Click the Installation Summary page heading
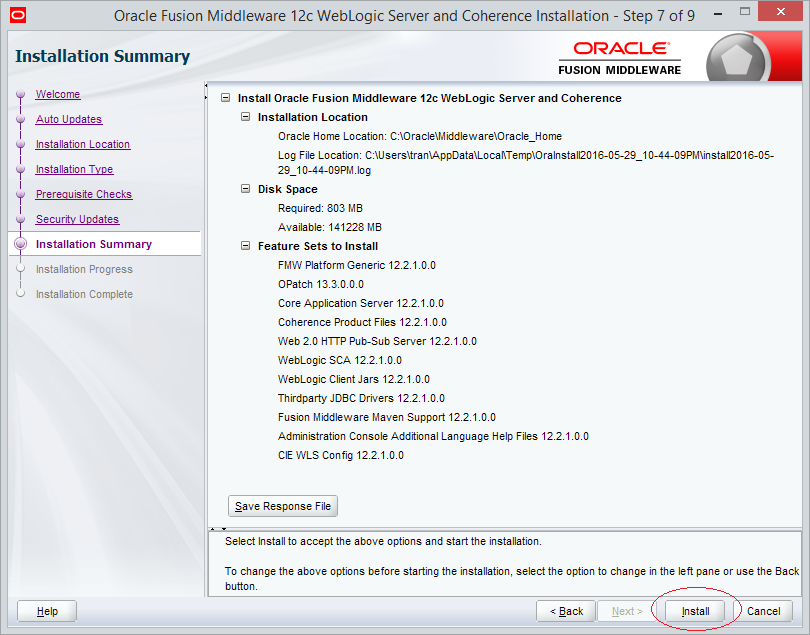 (x=102, y=56)
